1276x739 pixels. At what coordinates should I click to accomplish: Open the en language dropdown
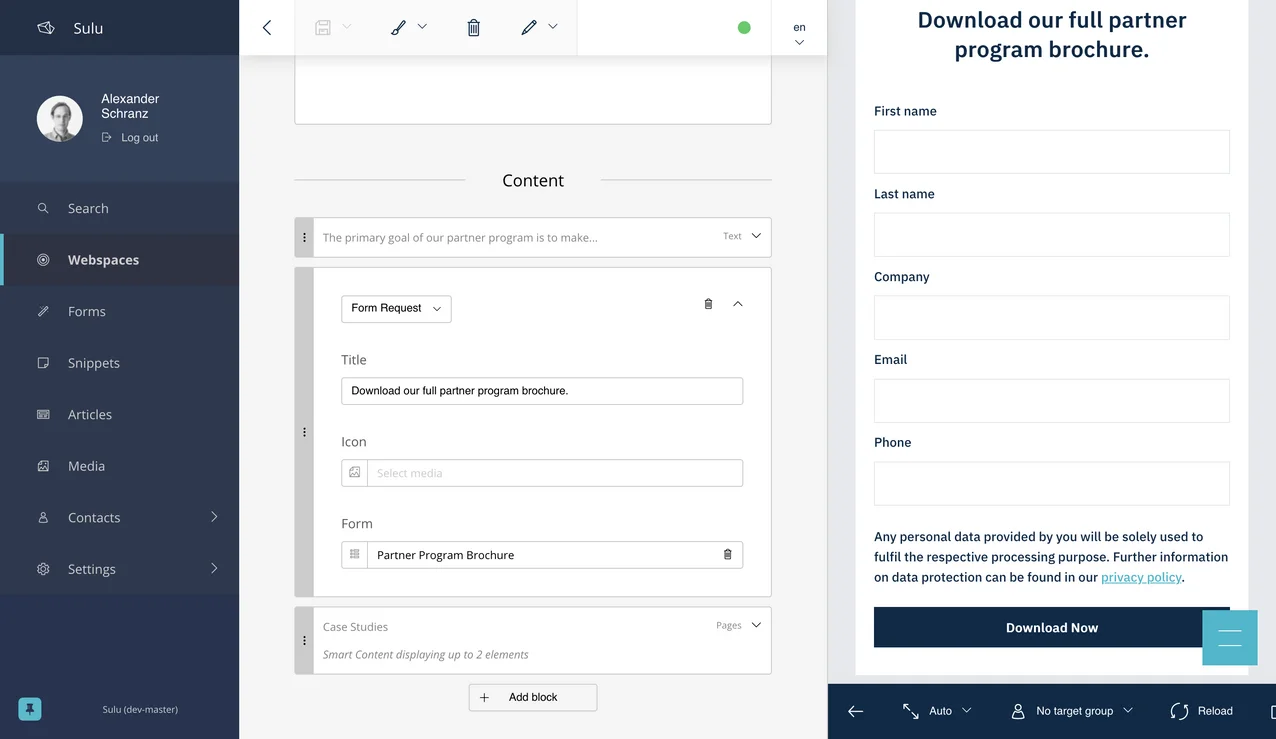(x=799, y=34)
